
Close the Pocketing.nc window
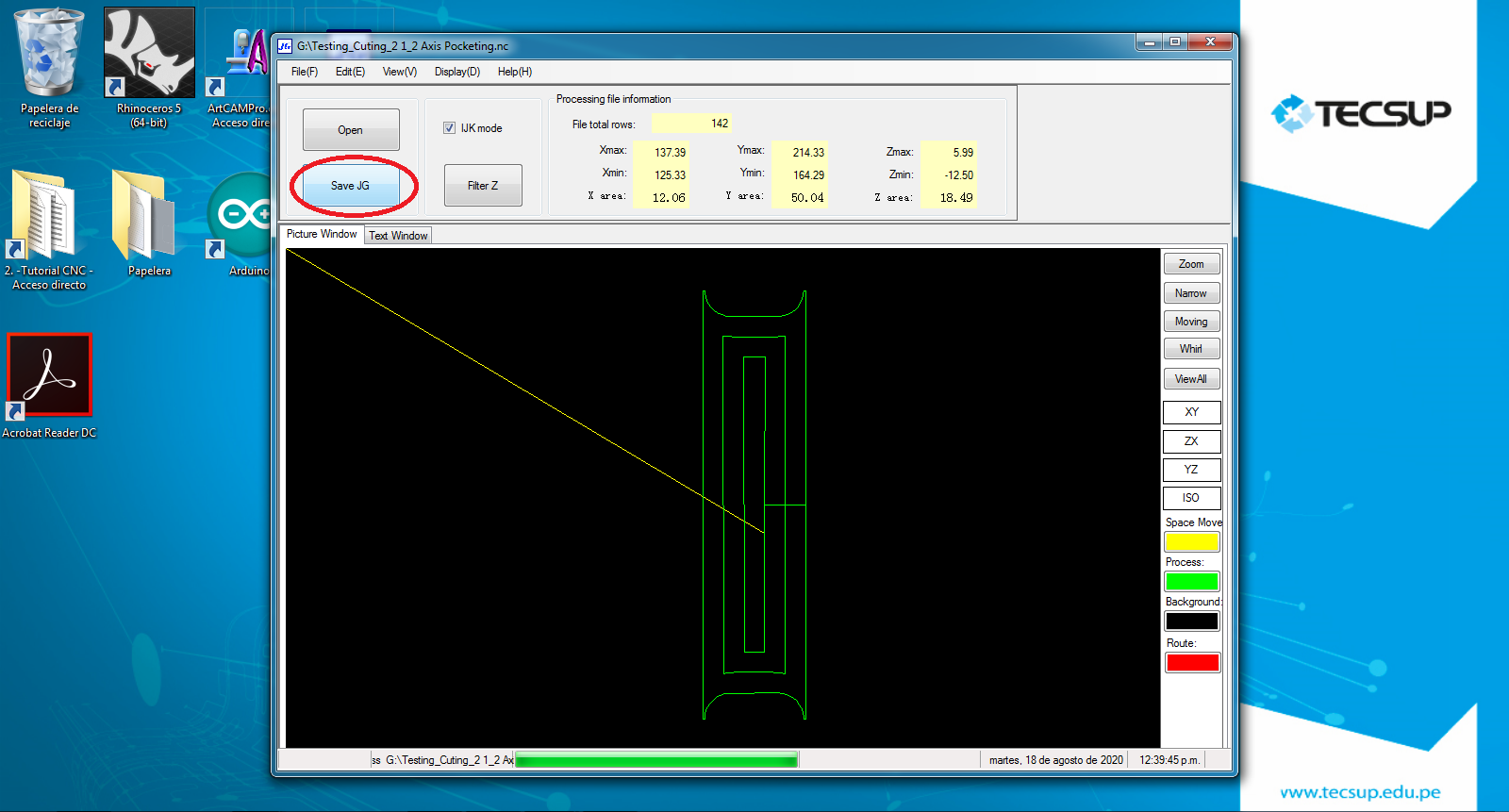pyautogui.click(x=1210, y=42)
